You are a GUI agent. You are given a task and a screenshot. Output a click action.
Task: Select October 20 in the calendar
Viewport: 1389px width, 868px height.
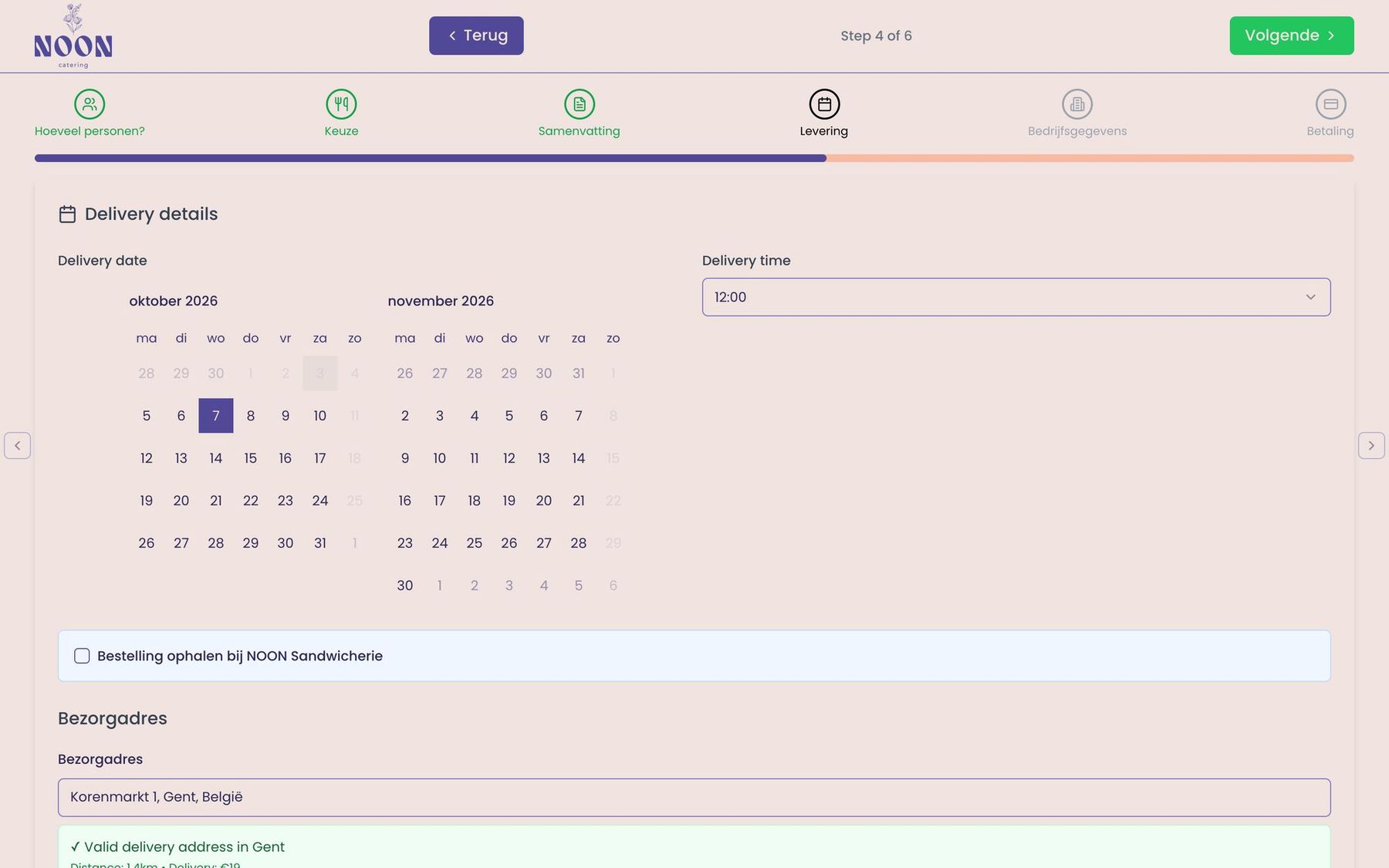181,501
